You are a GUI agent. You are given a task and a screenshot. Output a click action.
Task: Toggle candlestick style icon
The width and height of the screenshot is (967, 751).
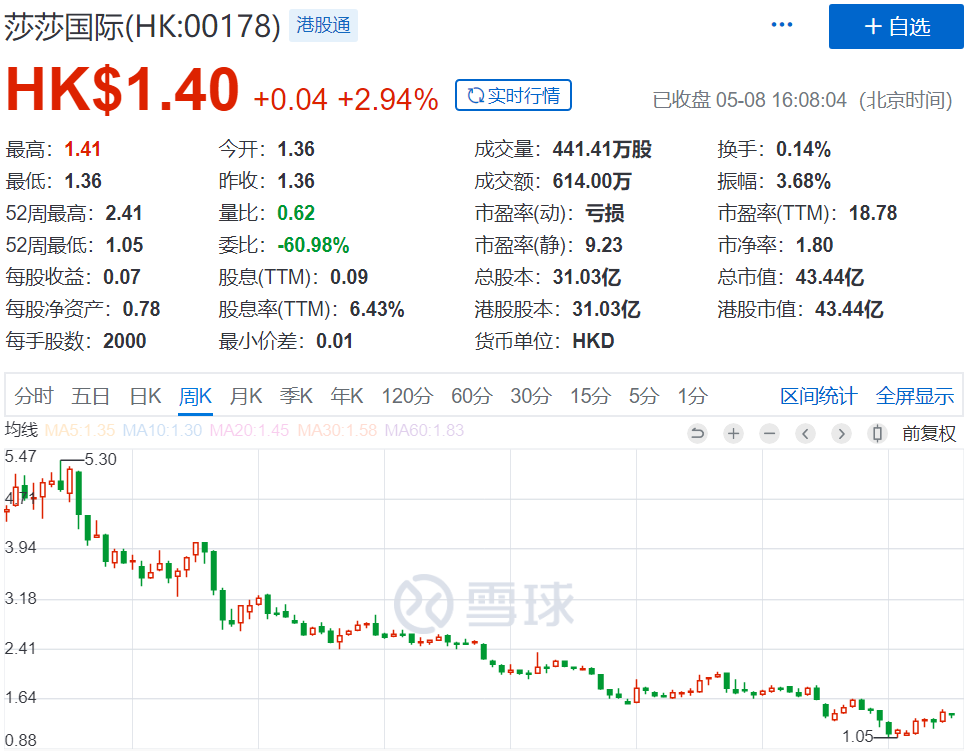tap(877, 433)
